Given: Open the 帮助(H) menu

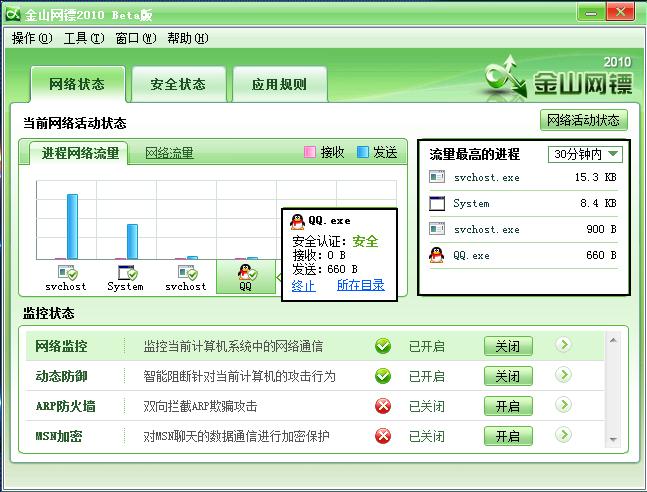Looking at the screenshot, I should [x=188, y=38].
